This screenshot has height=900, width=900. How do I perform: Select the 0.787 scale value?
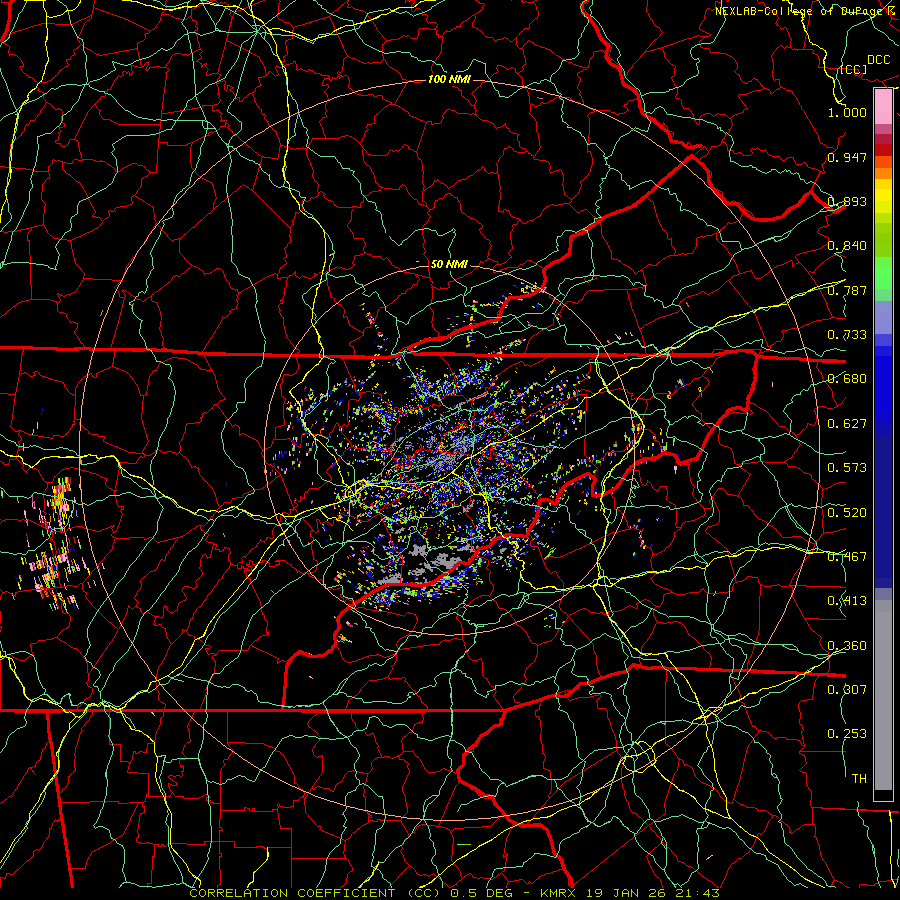pos(847,290)
